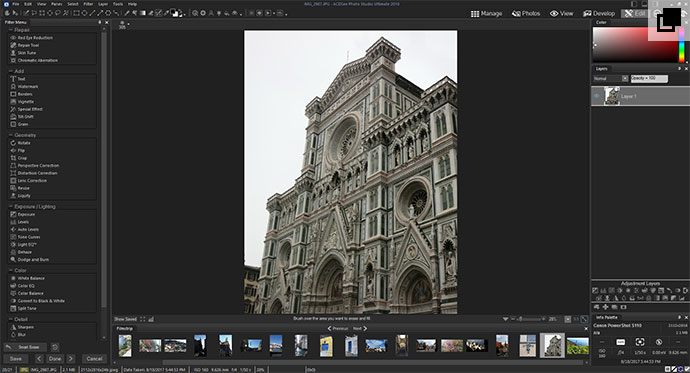Open the Dehaze filter
The width and height of the screenshot is (690, 373).
[x=21, y=252]
